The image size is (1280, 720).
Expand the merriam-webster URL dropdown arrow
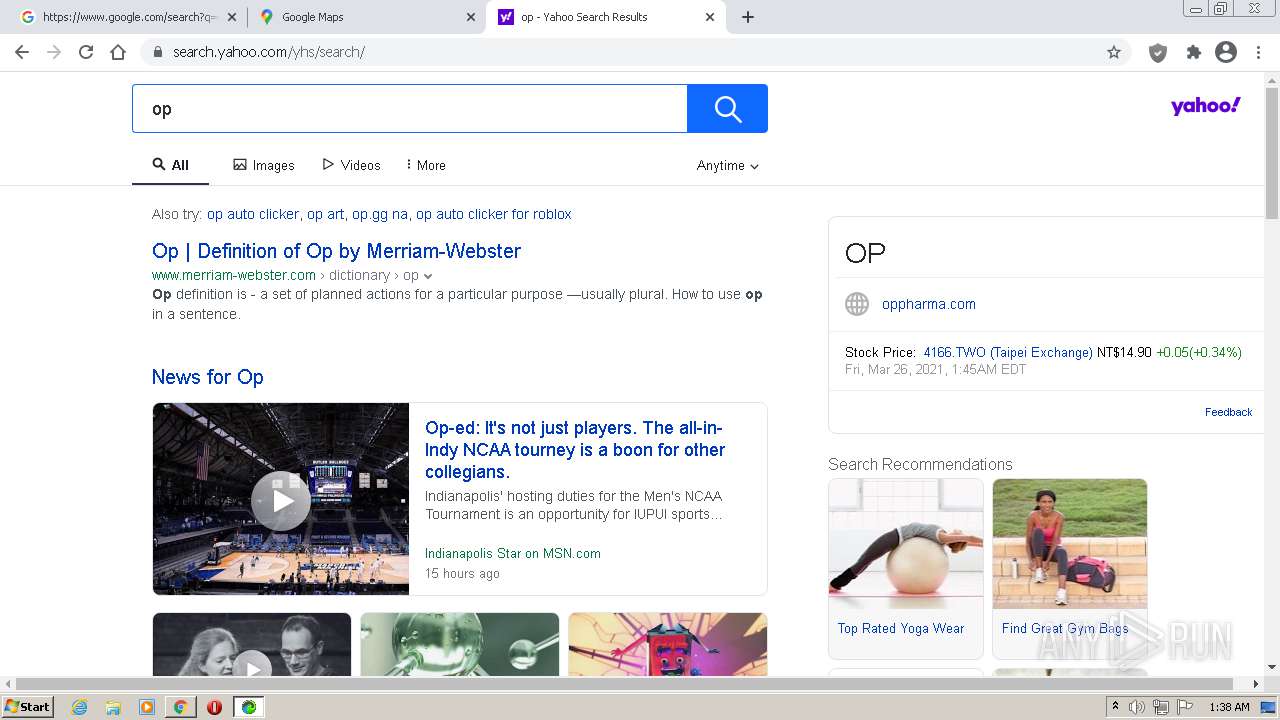coord(428,276)
